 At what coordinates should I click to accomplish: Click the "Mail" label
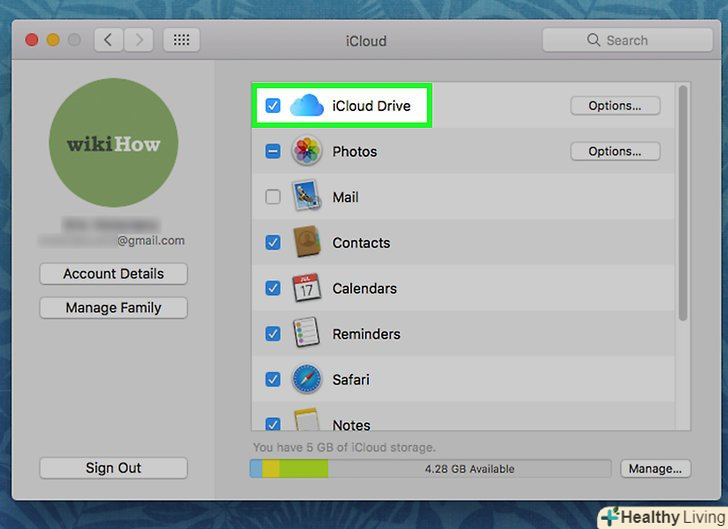pyautogui.click(x=345, y=197)
